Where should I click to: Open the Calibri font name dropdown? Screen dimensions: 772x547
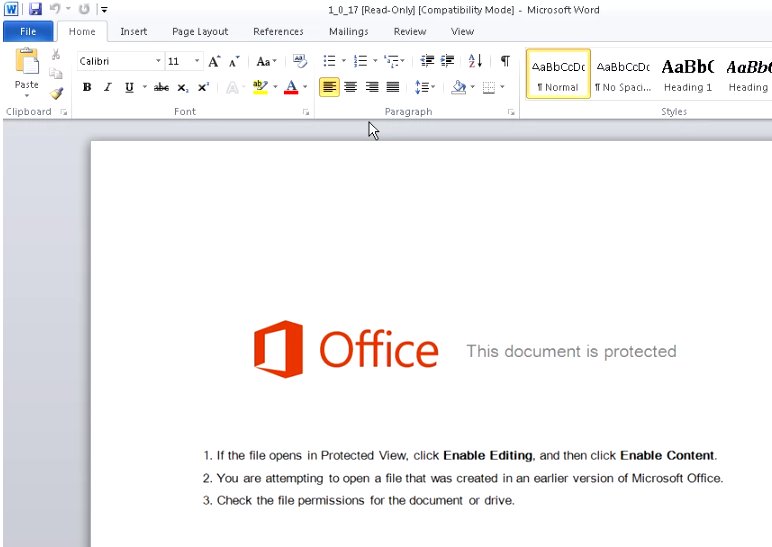pyautogui.click(x=158, y=61)
